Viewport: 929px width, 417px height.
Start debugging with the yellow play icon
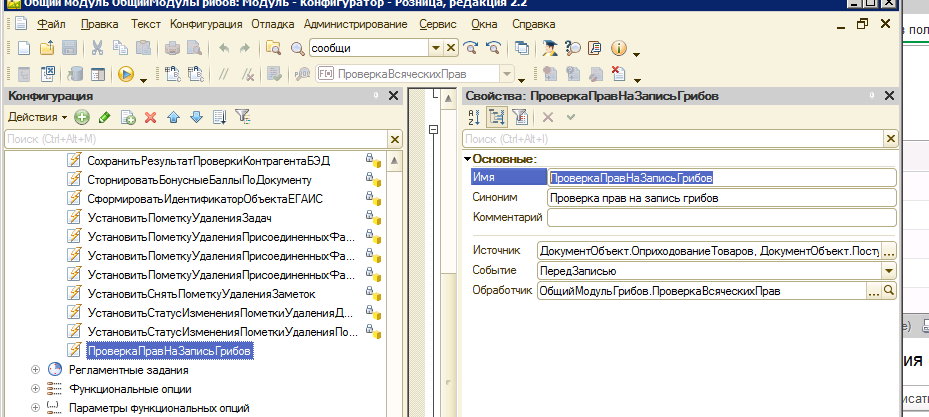point(126,74)
